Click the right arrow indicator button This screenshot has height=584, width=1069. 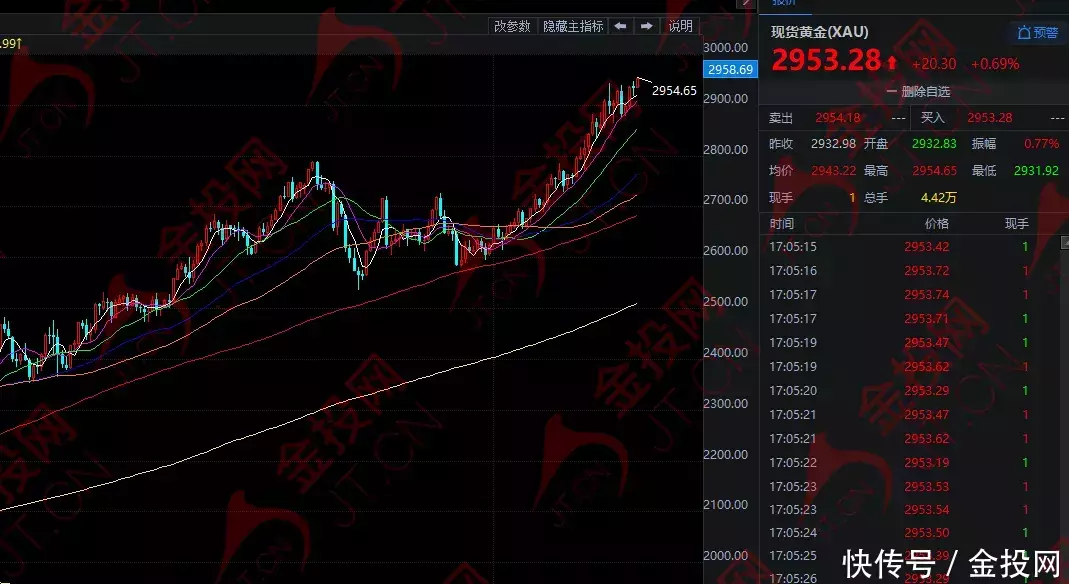tap(647, 26)
